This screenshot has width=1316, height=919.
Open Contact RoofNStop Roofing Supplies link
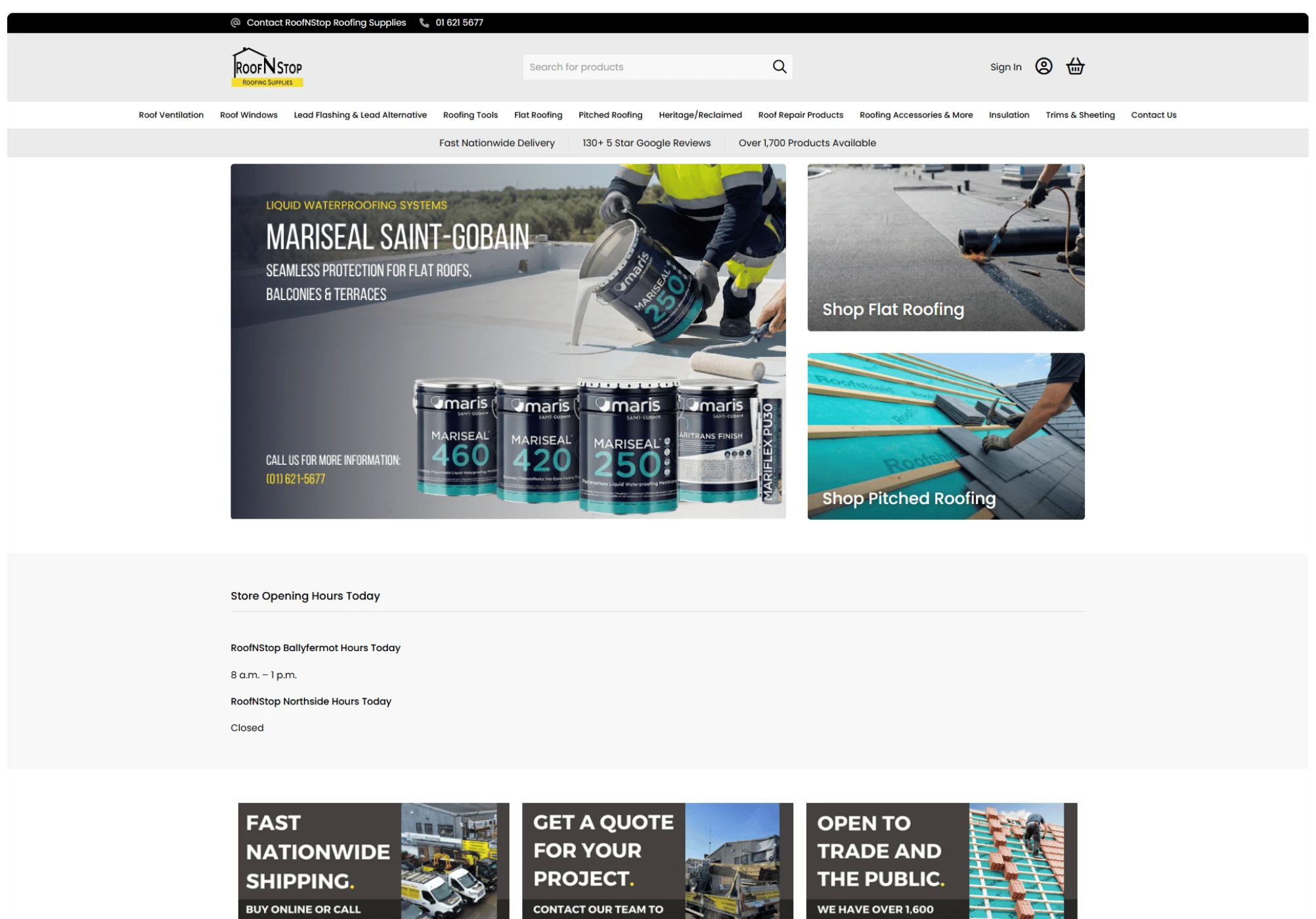point(326,22)
